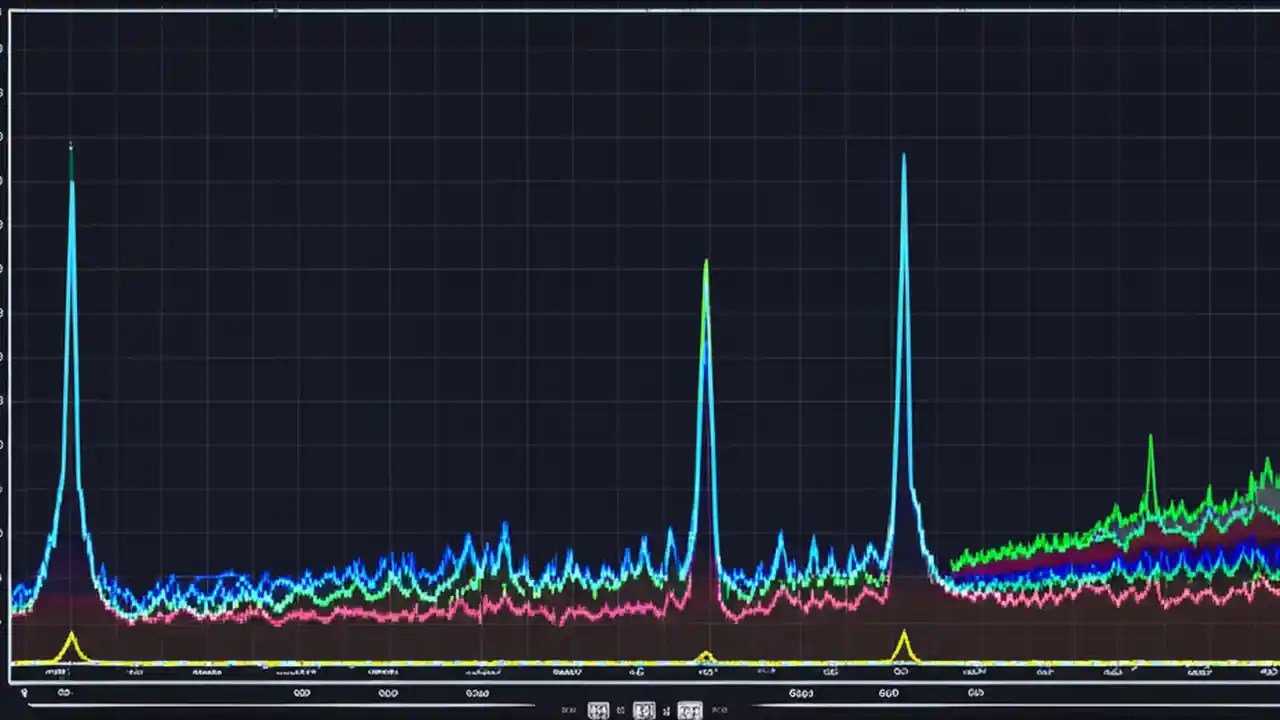Click the middle transport icon below the graph

pos(644,710)
